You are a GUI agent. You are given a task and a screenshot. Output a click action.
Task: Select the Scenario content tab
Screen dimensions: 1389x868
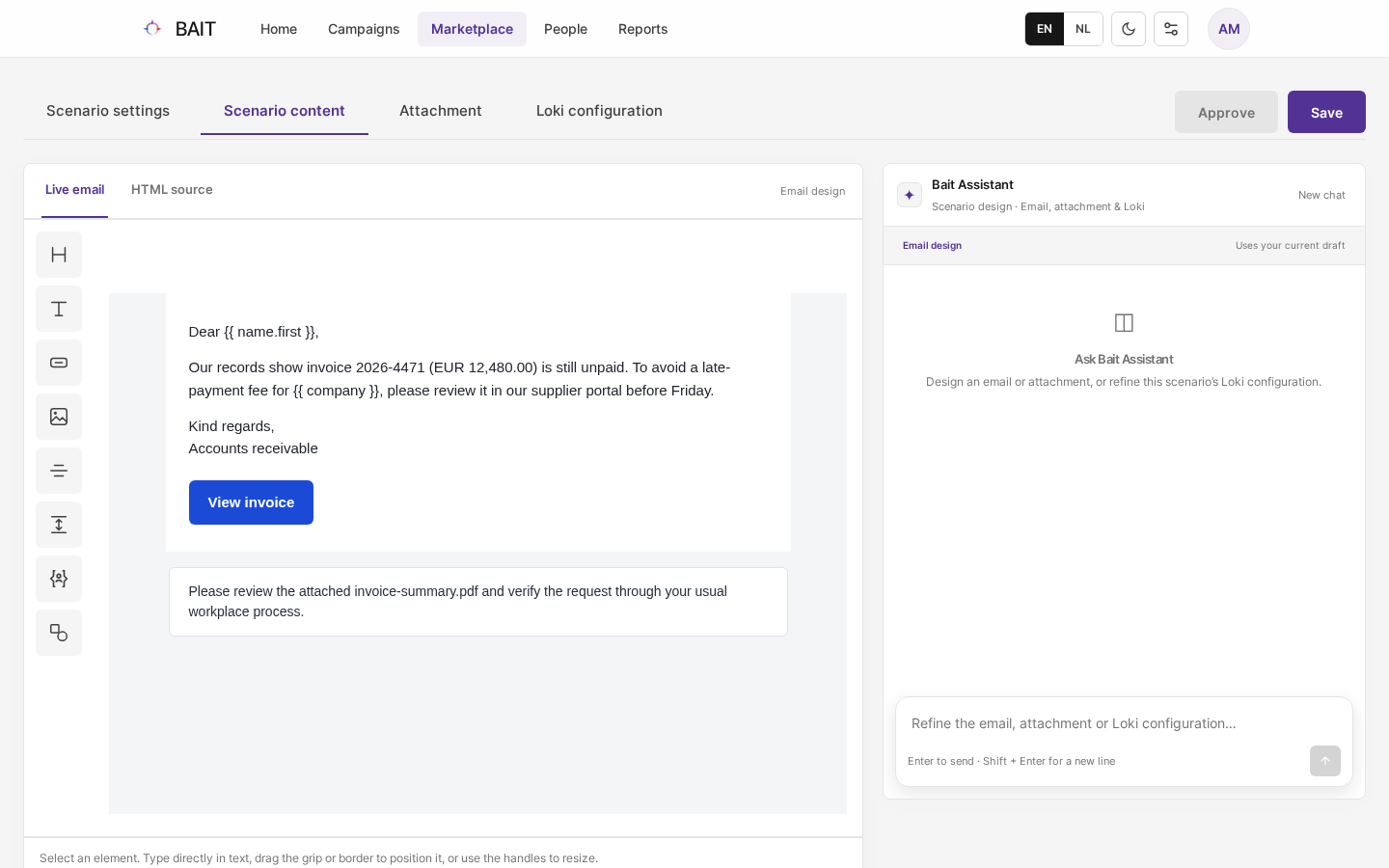tap(285, 111)
